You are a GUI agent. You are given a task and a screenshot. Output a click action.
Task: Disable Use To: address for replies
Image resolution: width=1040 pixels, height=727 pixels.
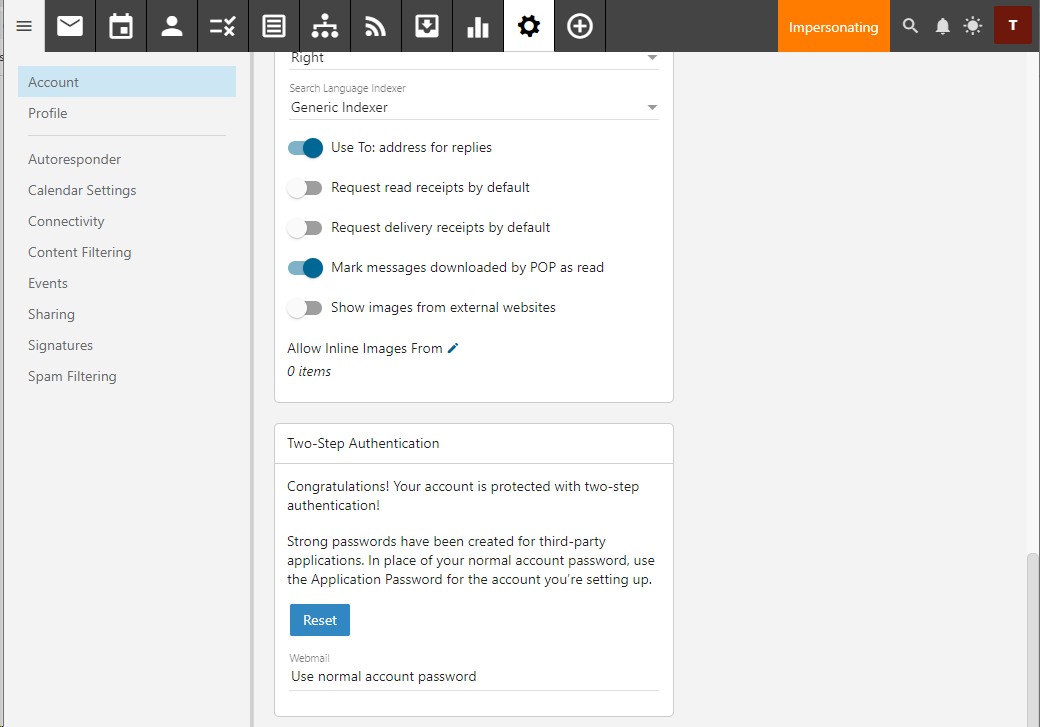(305, 148)
